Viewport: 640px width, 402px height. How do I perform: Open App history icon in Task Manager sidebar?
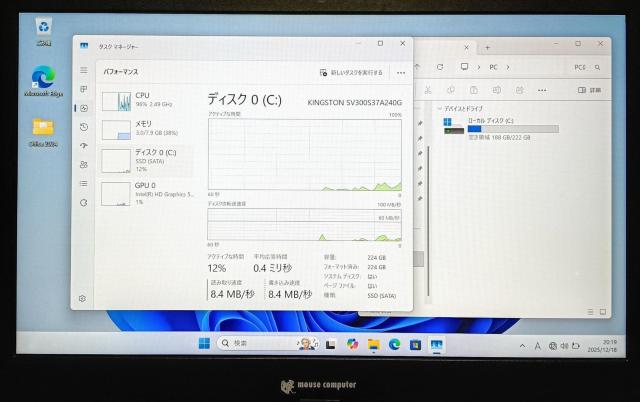tap(84, 127)
